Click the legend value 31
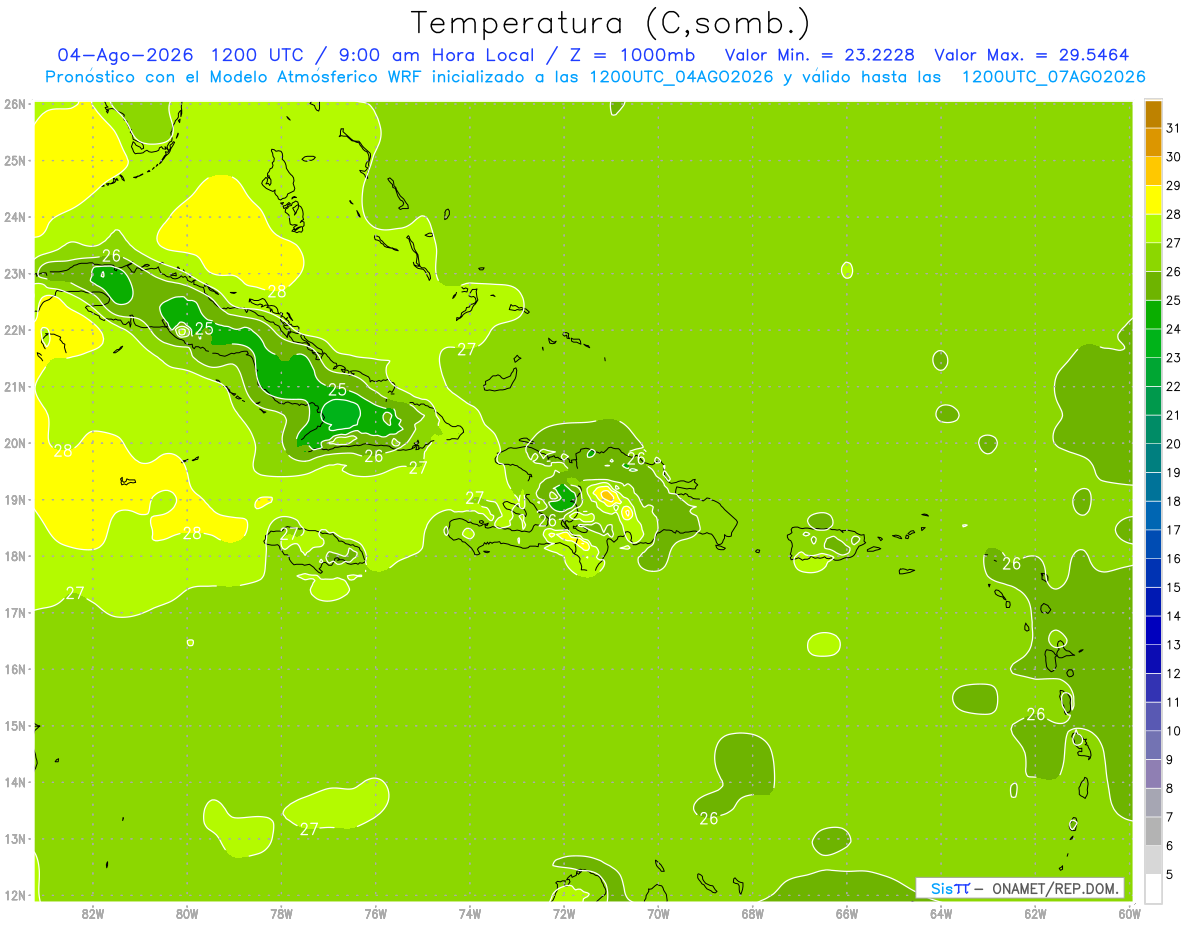Viewport: 1200px width, 927px height. tap(1173, 129)
